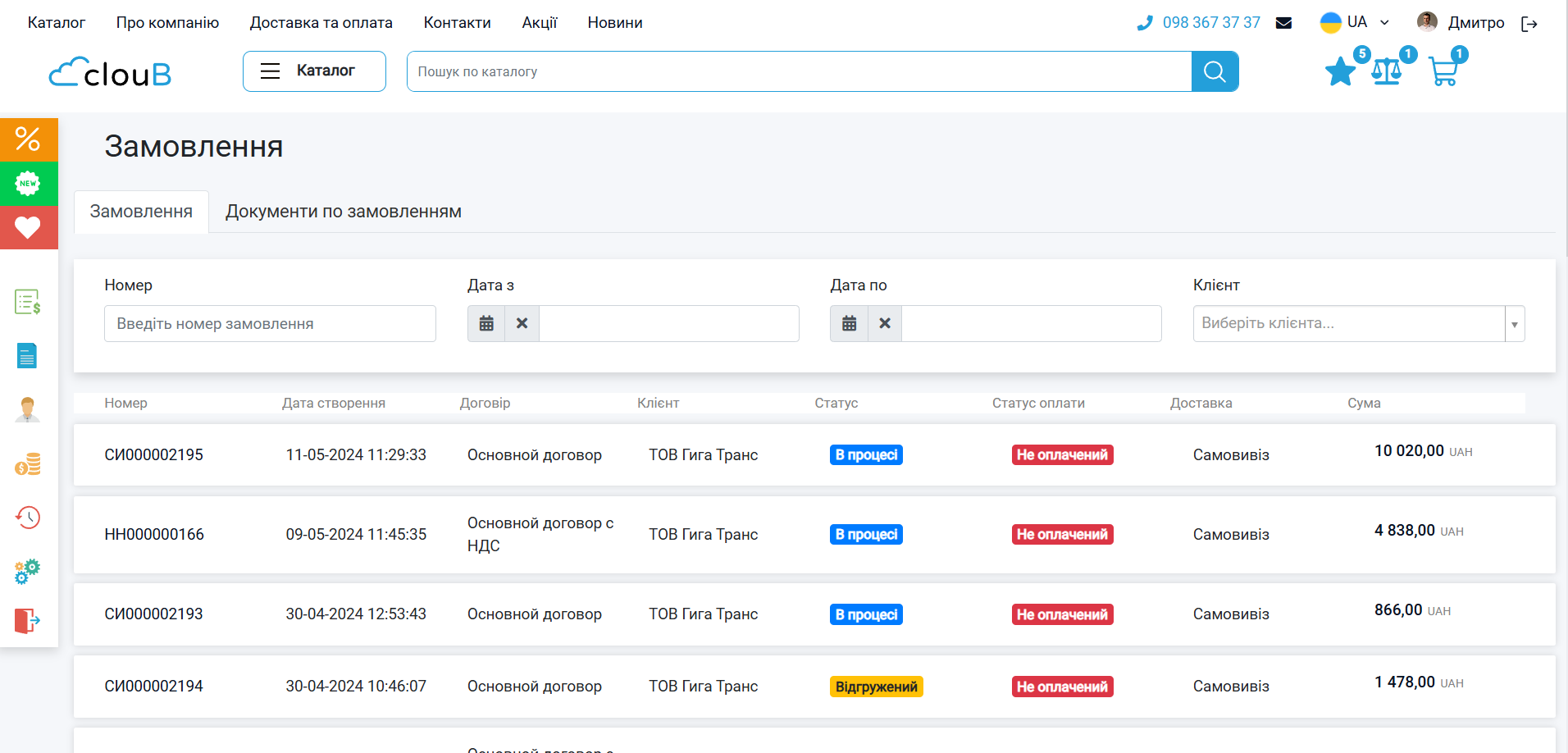Click the order number input field

coord(270,324)
